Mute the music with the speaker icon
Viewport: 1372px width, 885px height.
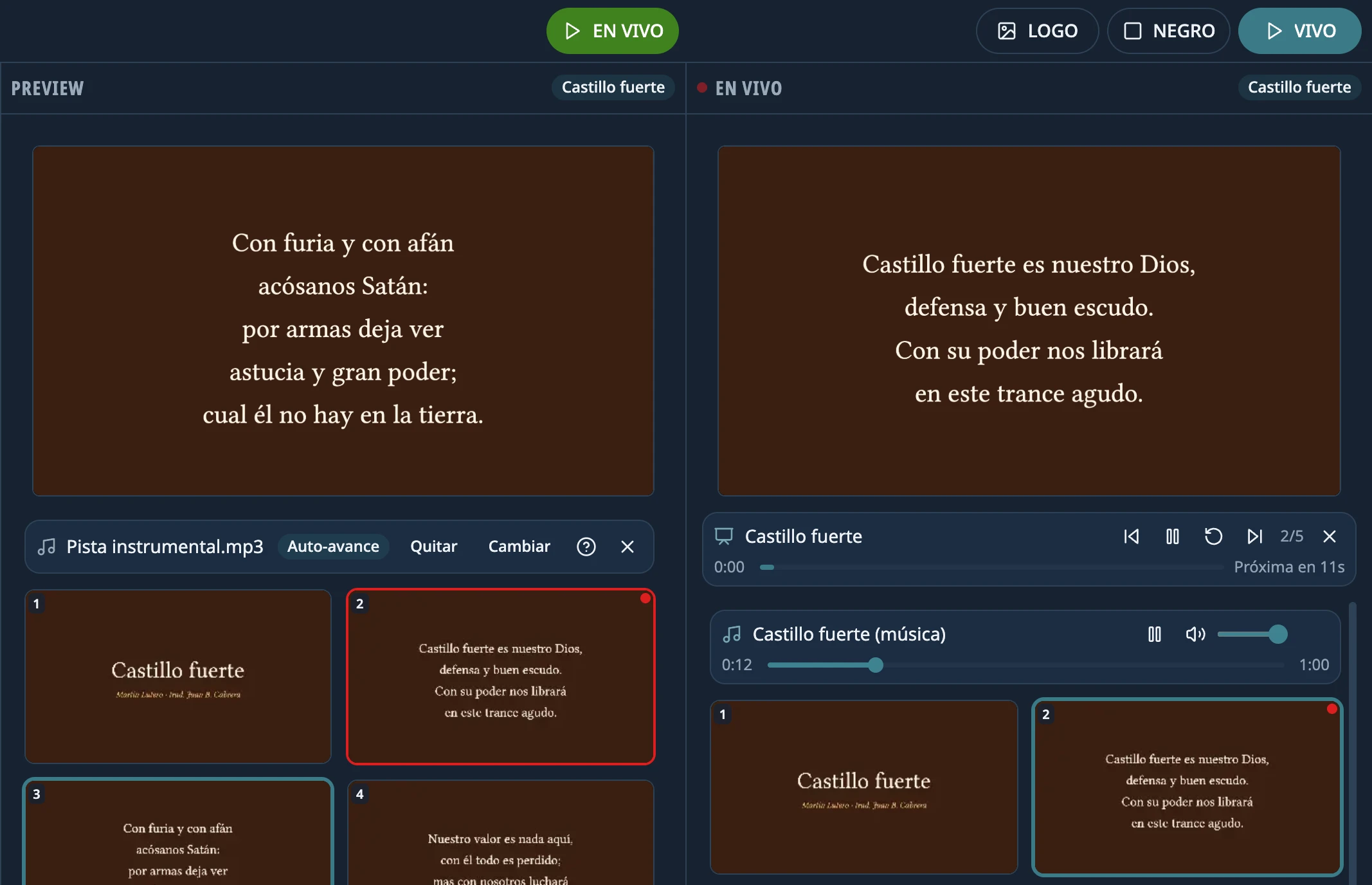click(1196, 634)
